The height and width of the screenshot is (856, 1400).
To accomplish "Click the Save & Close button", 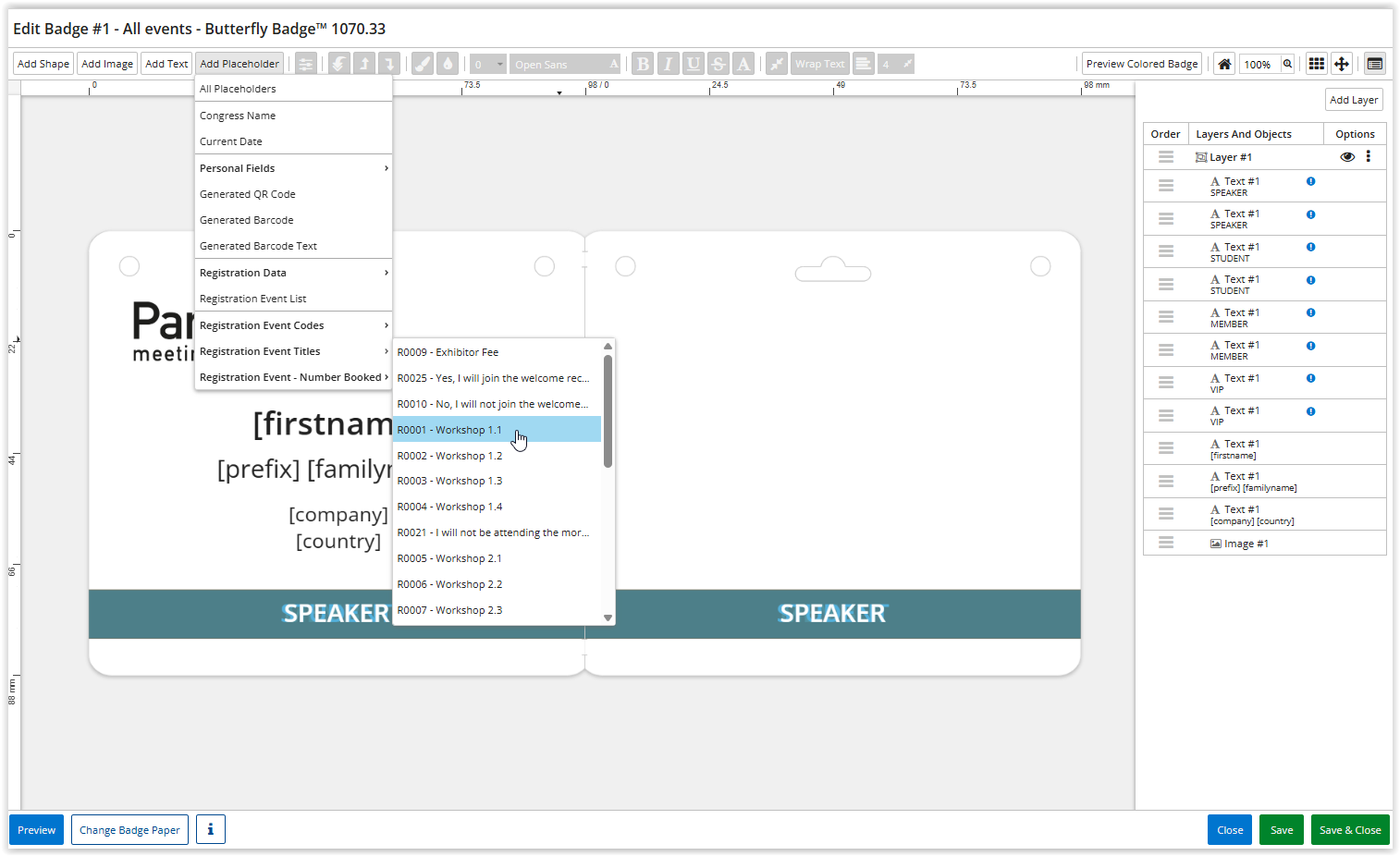I will tap(1349, 829).
